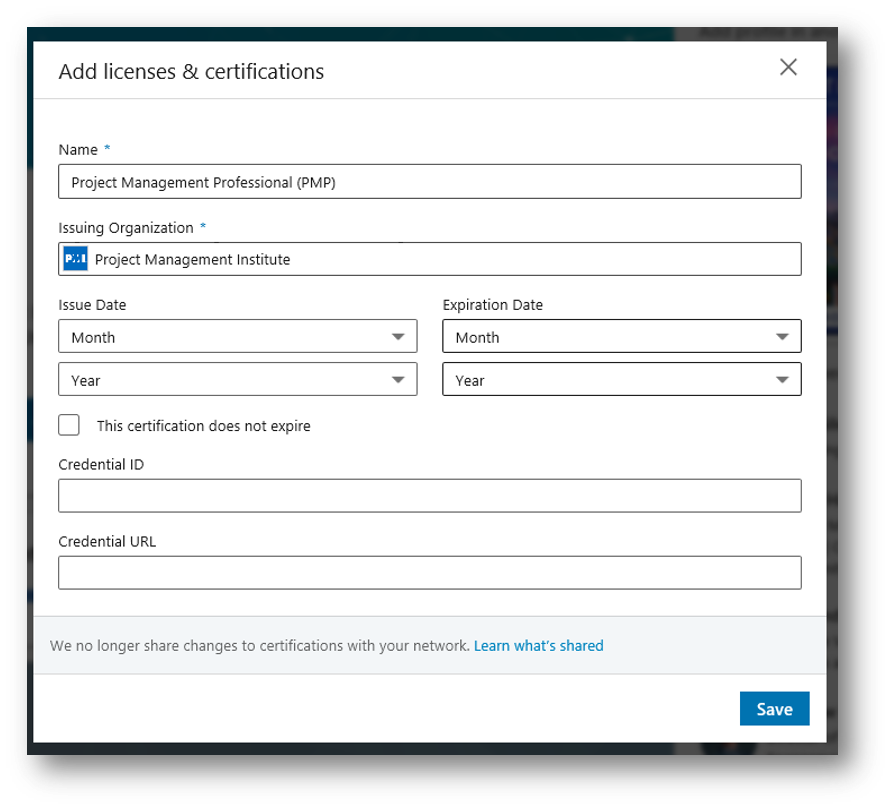Screen dimensions: 891x809
Task: Open the 'Learn what's shared' link
Action: pyautogui.click(x=539, y=645)
